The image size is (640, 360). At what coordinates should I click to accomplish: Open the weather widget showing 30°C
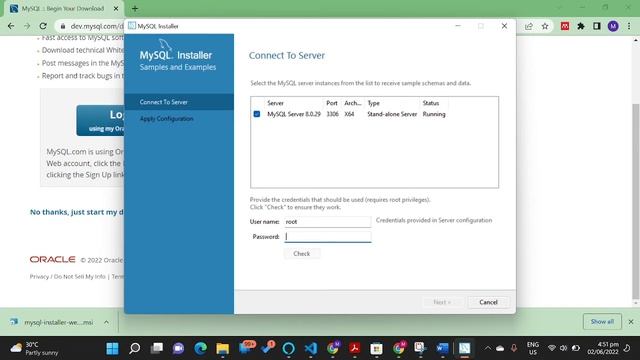pos(34,348)
